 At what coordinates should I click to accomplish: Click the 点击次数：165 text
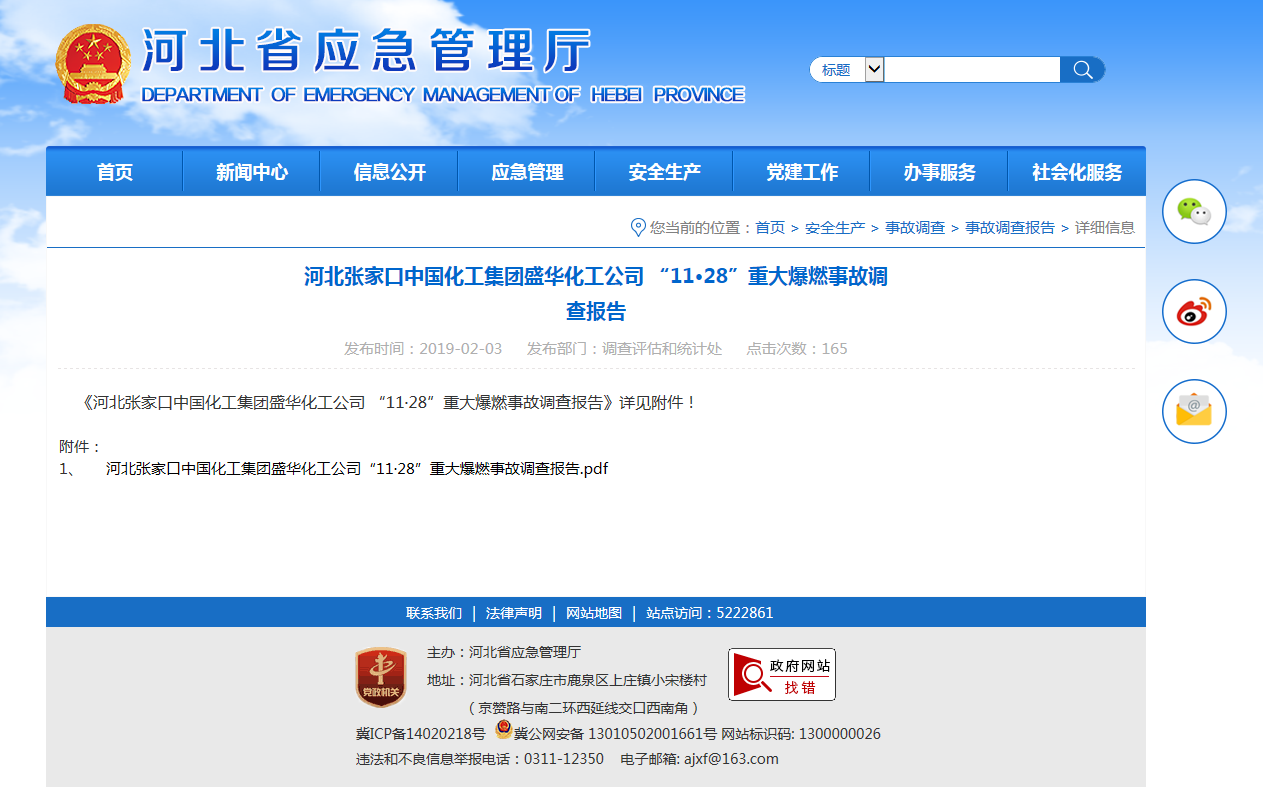(797, 349)
